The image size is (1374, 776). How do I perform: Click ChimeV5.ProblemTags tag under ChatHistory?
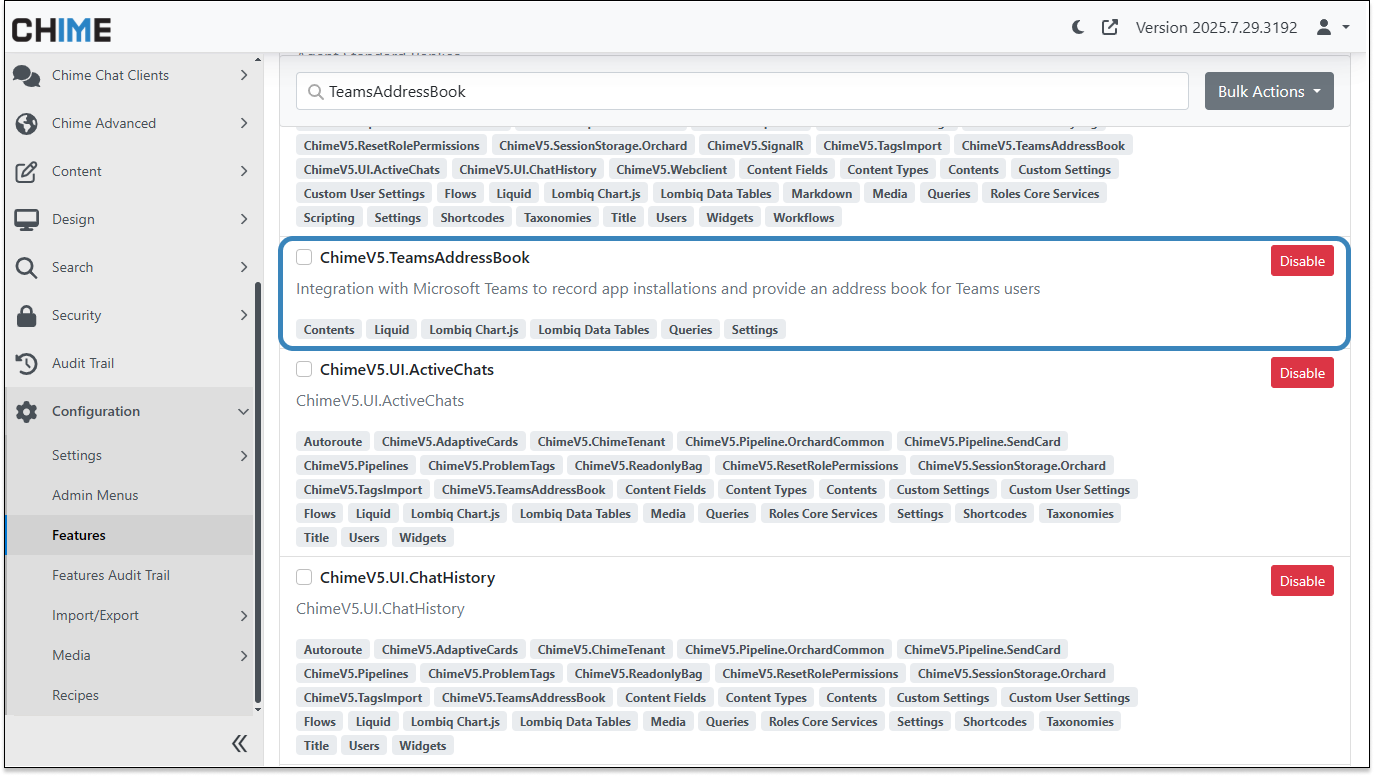tap(491, 673)
